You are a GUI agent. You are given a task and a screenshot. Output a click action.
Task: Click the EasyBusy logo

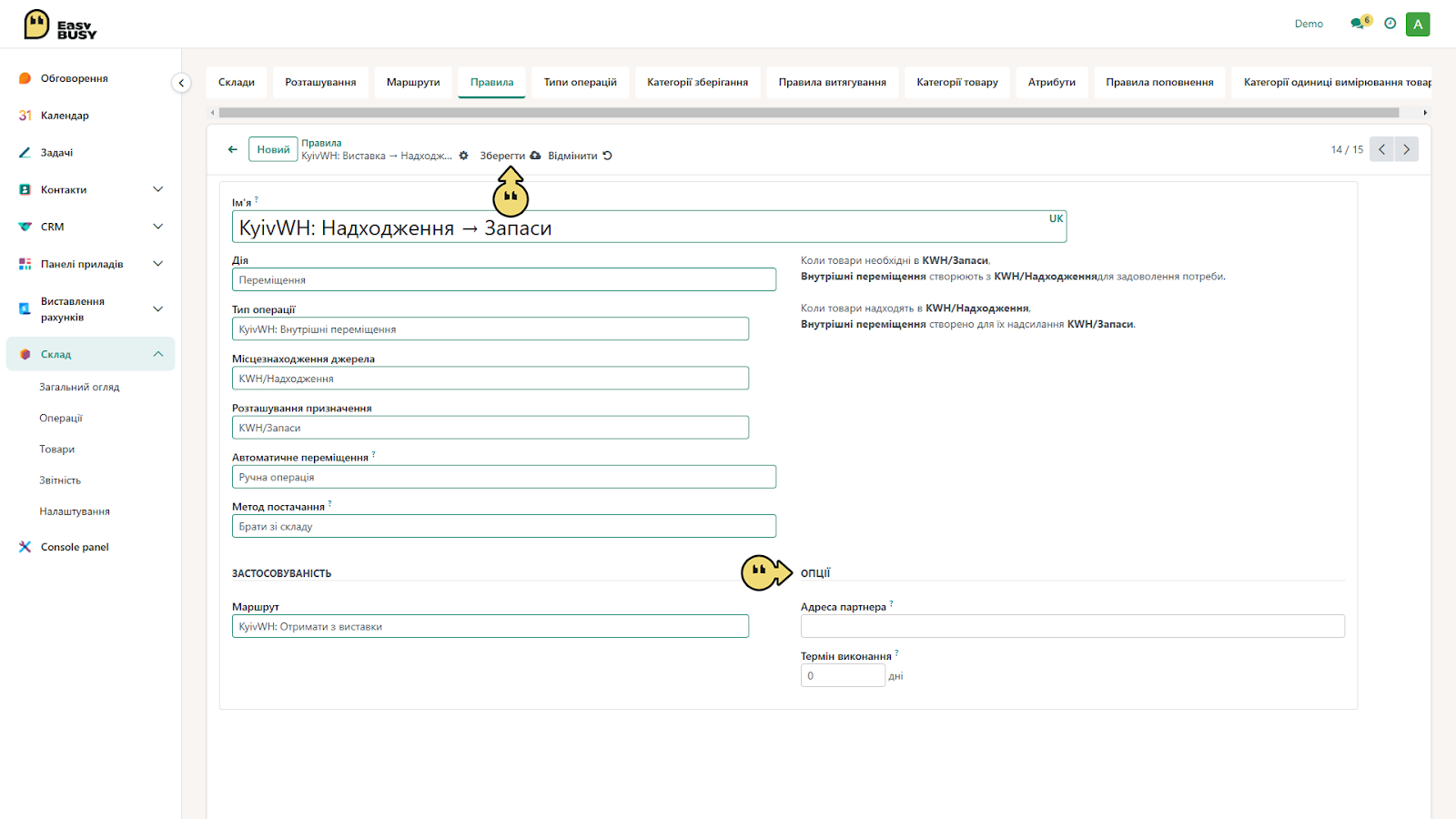pyautogui.click(x=60, y=25)
